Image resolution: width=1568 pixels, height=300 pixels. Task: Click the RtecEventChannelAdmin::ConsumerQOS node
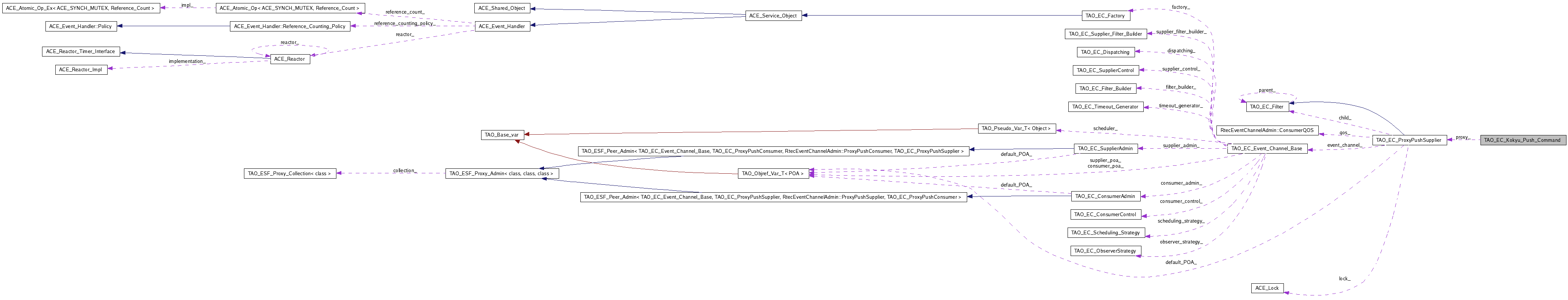pos(1267,130)
